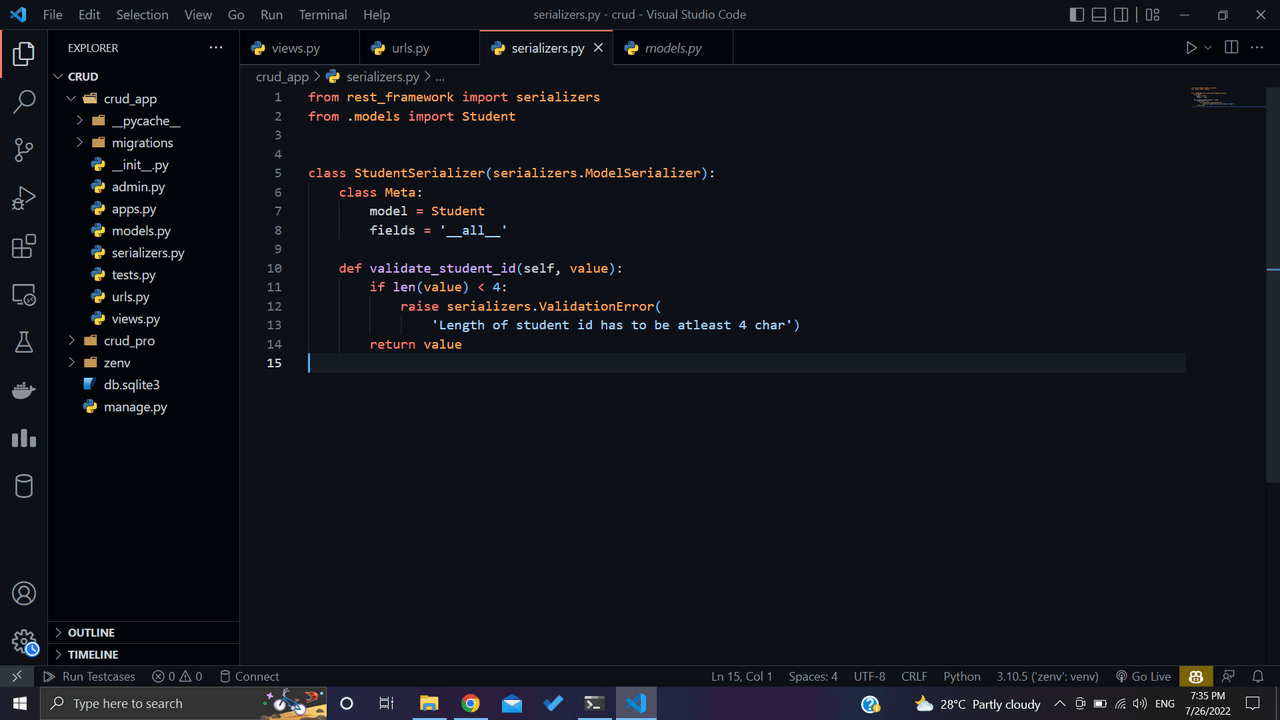This screenshot has width=1280, height=720.
Task: Open Task View in taskbar
Action: pyautogui.click(x=386, y=704)
